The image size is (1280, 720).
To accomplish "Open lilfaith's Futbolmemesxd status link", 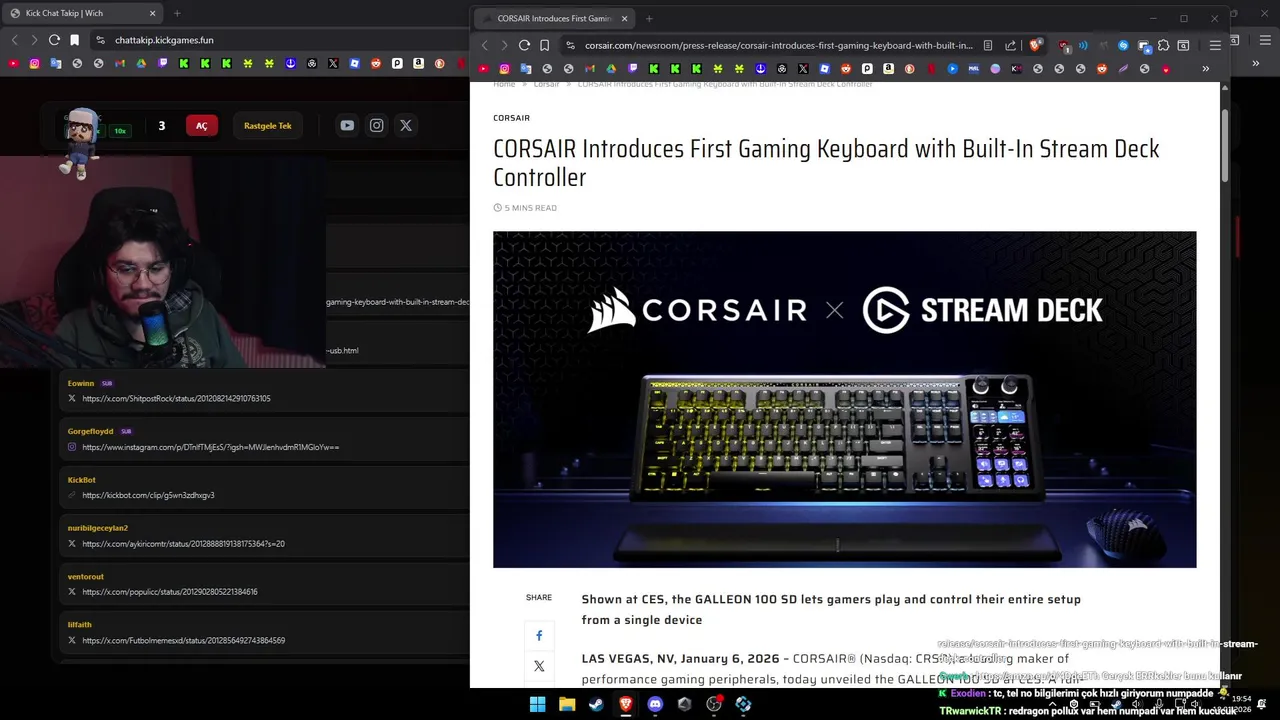I will point(183,640).
